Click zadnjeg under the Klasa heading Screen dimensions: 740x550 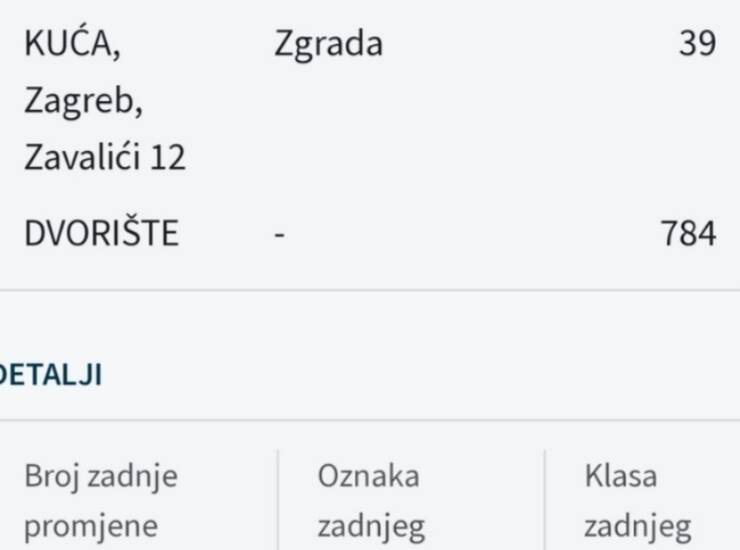tap(637, 525)
